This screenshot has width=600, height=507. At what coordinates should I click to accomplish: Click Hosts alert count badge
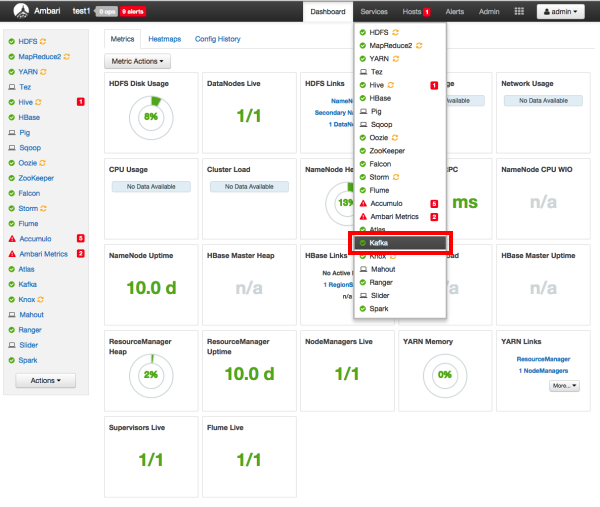427,12
